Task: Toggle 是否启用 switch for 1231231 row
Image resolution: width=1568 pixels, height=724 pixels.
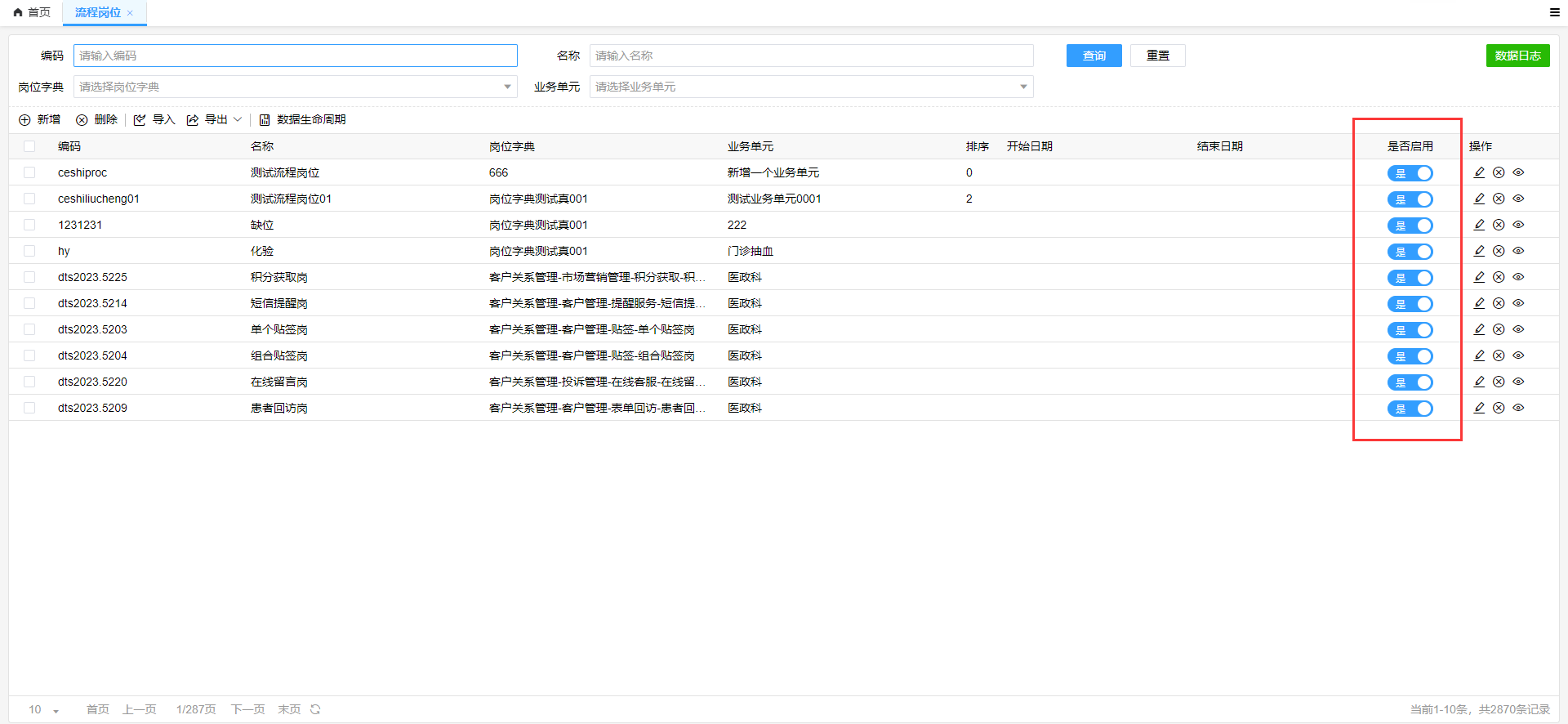Action: [1410, 226]
